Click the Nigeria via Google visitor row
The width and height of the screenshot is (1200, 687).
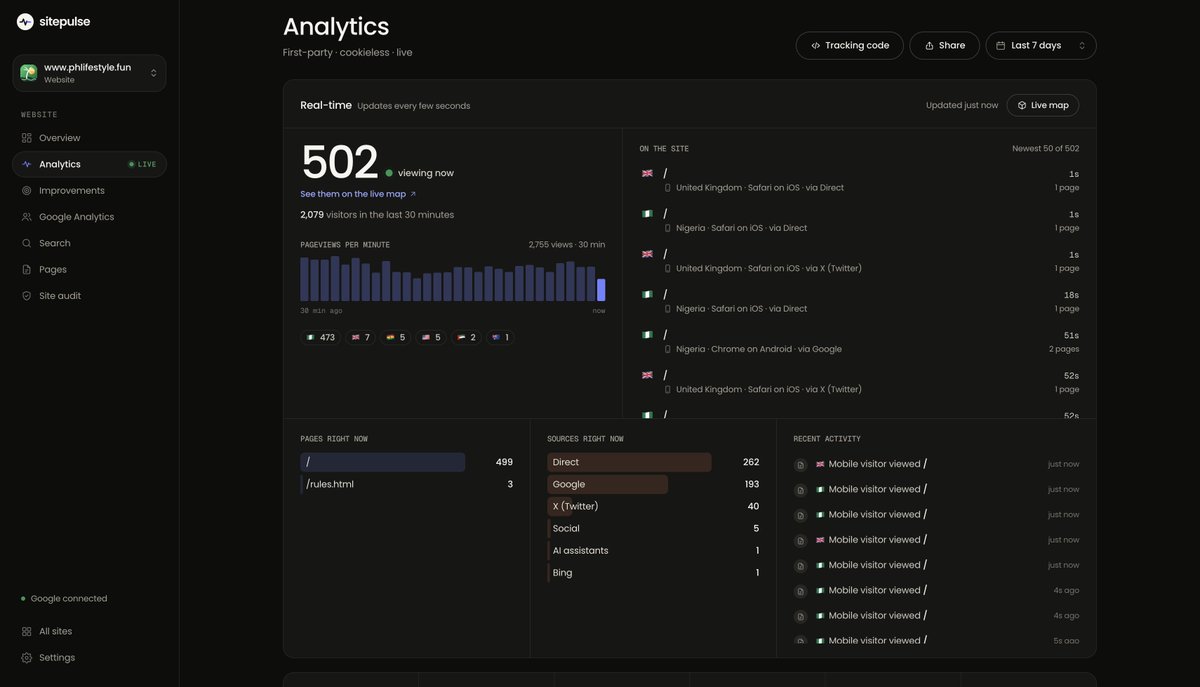pyautogui.click(x=859, y=342)
